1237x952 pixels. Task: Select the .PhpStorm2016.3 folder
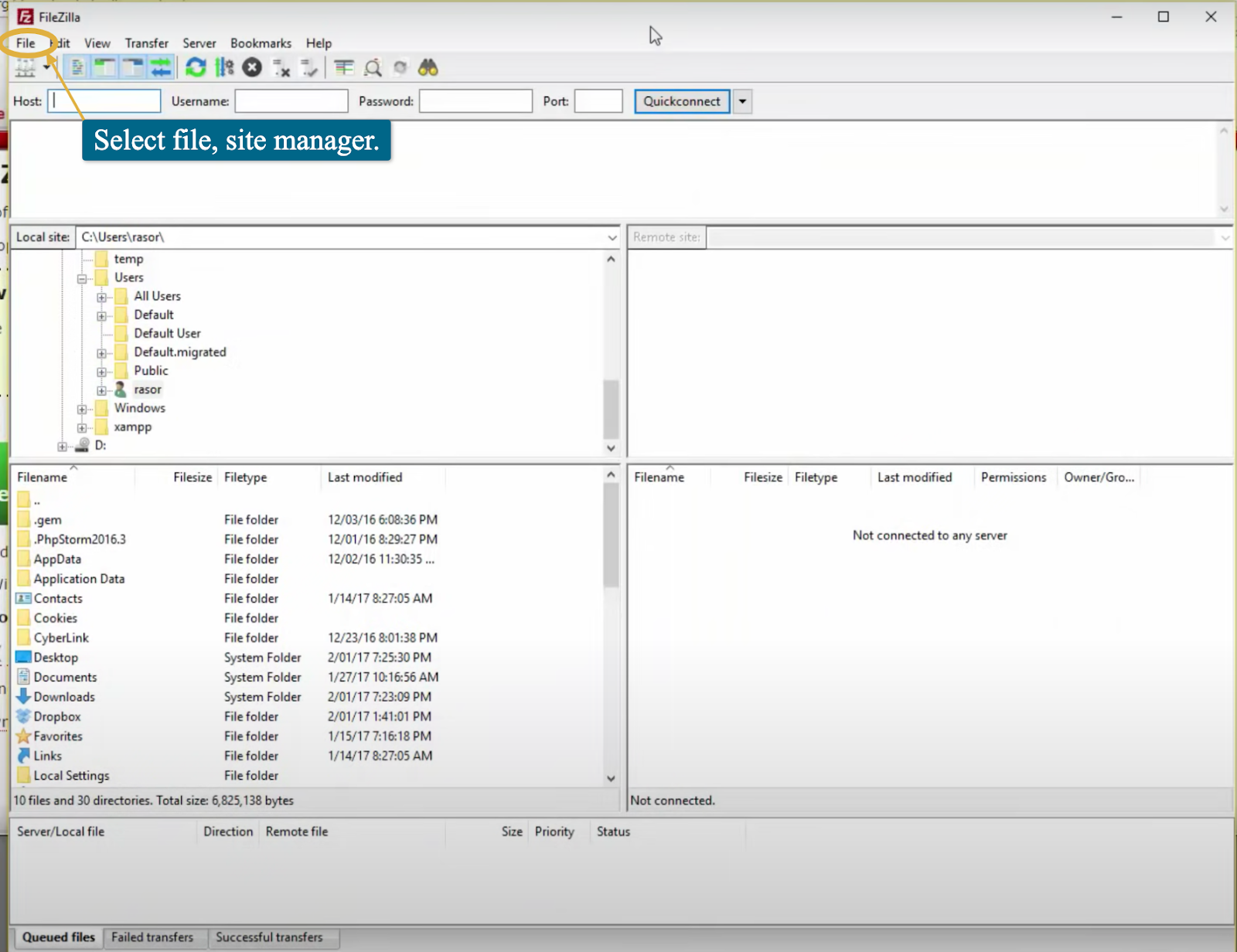pyautogui.click(x=80, y=539)
